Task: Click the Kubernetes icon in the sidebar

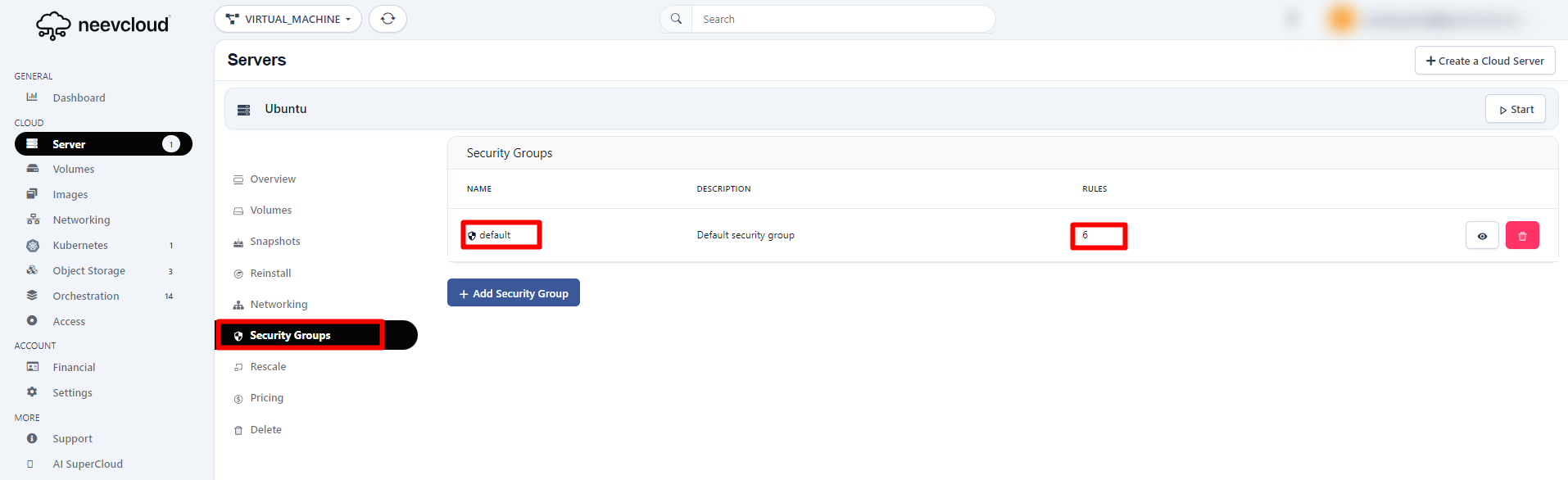Action: [x=33, y=246]
